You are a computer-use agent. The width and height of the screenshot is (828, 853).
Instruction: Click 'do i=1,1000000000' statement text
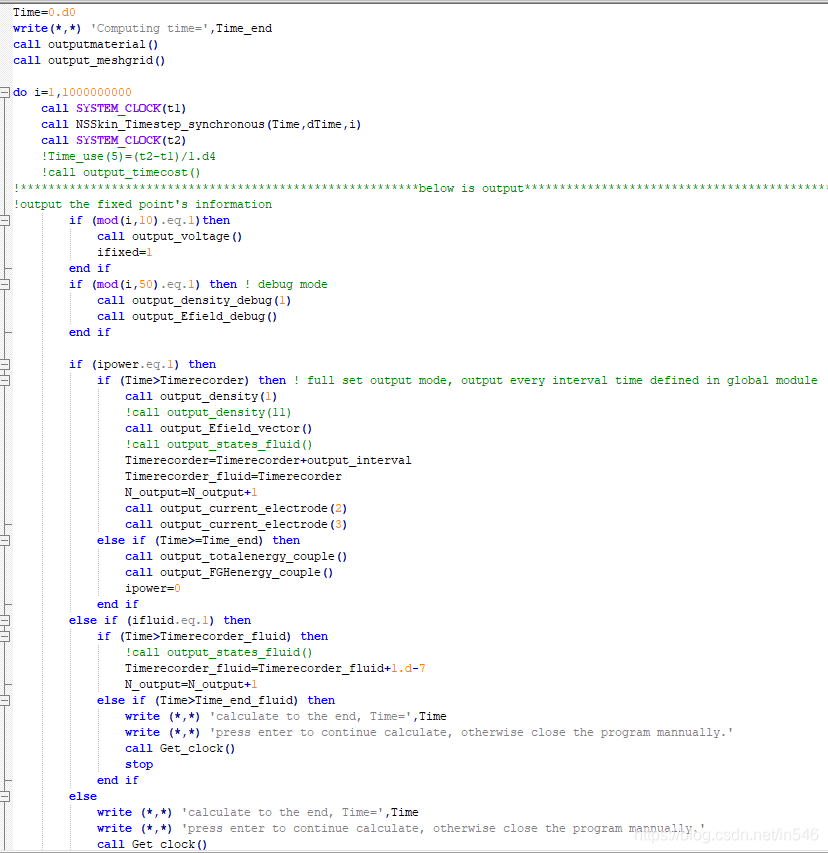[72, 92]
